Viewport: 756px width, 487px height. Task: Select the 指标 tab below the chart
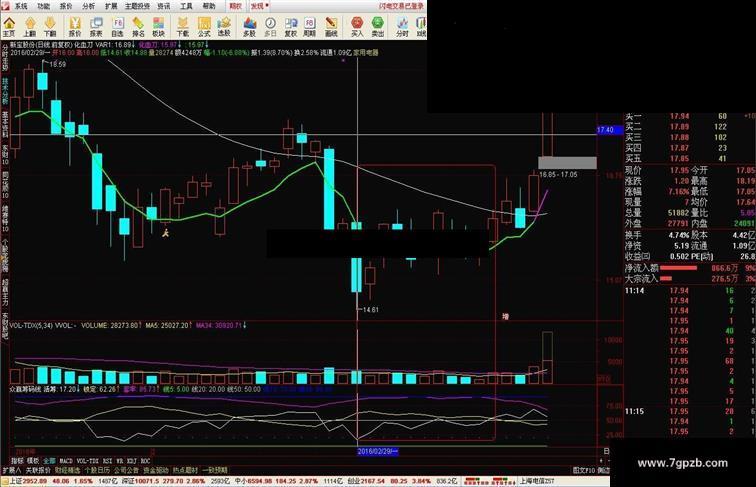pyautogui.click(x=18, y=461)
